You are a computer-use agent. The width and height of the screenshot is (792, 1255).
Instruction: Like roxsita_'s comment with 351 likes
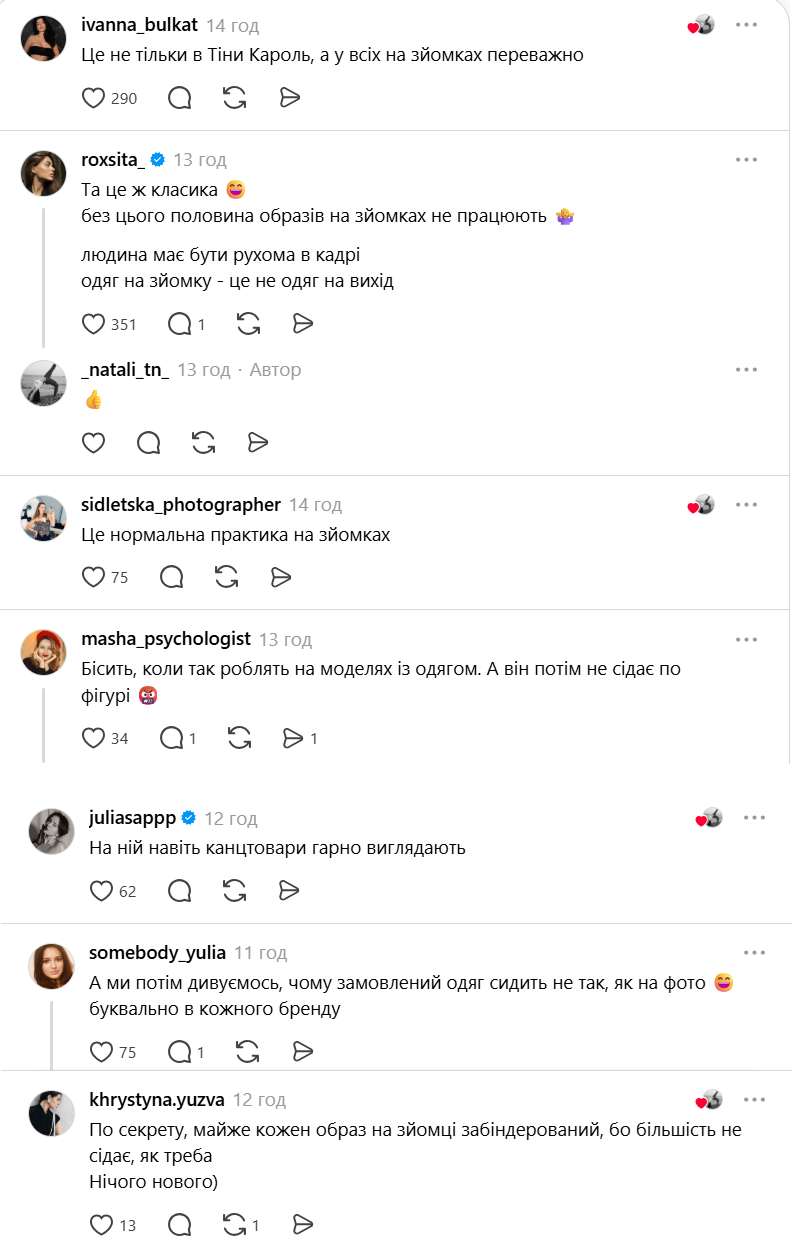pyautogui.click(x=93, y=324)
